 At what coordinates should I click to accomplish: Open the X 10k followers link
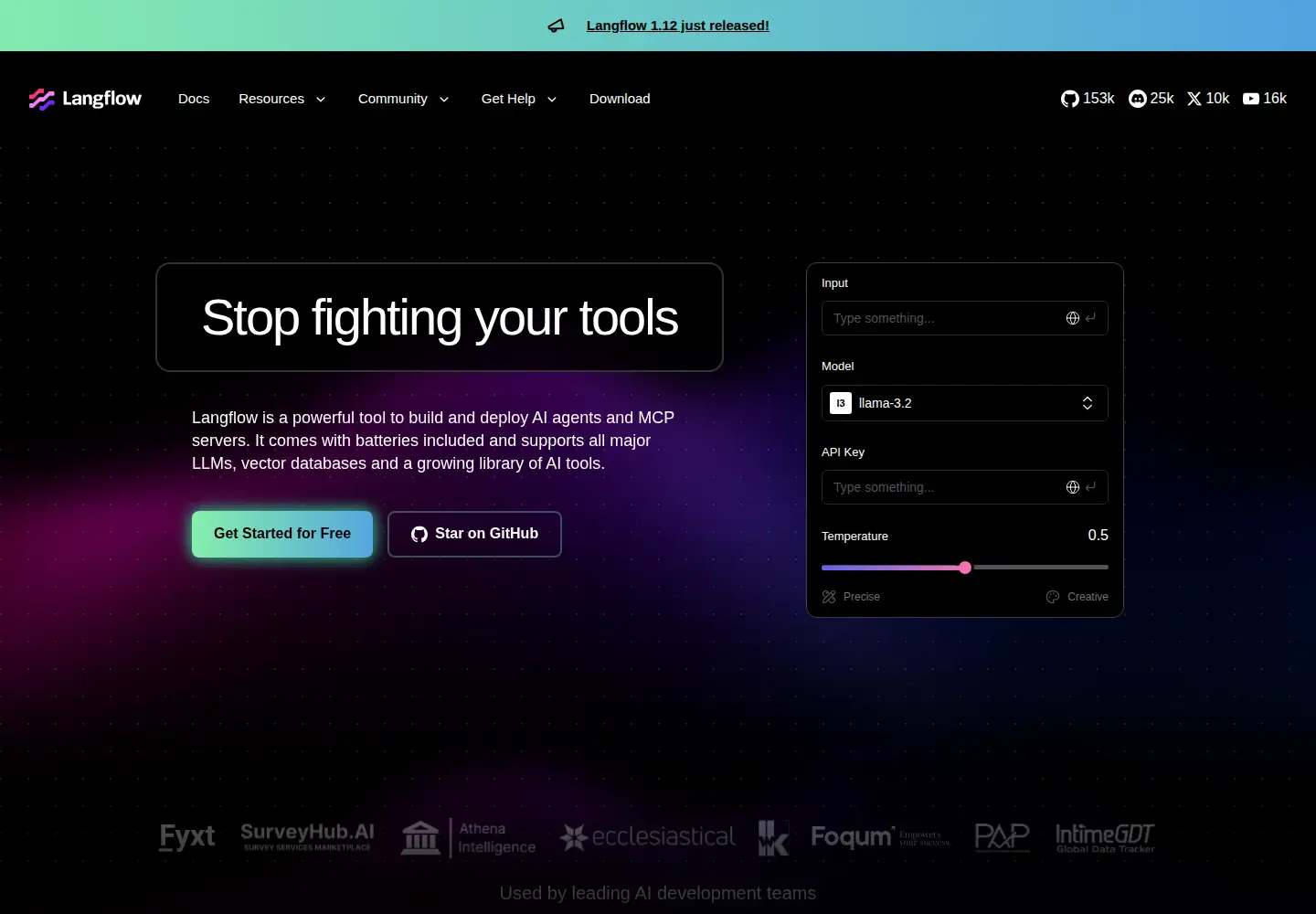1208,99
